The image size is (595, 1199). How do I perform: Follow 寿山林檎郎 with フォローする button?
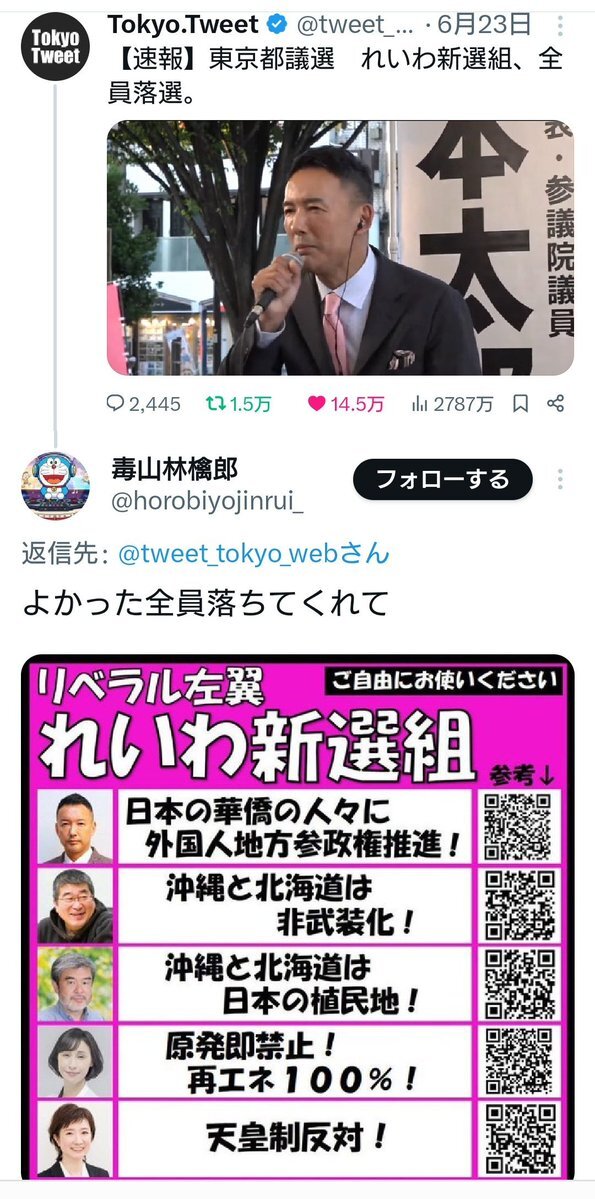tap(443, 479)
